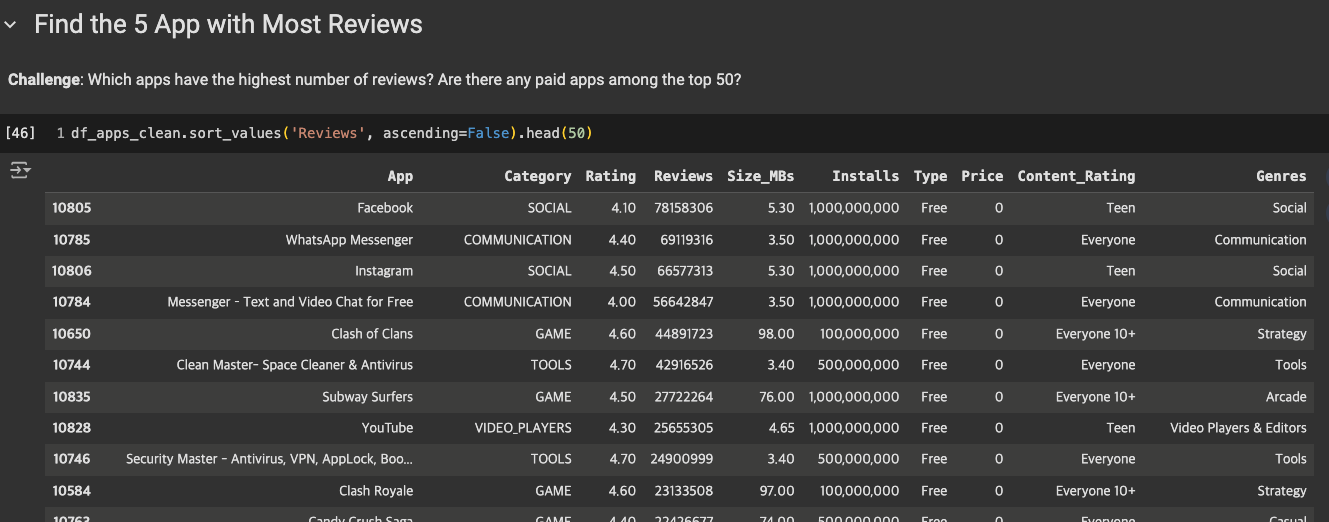This screenshot has width=1329, height=522.
Task: Click the Challenge description text
Action: [x=374, y=79]
